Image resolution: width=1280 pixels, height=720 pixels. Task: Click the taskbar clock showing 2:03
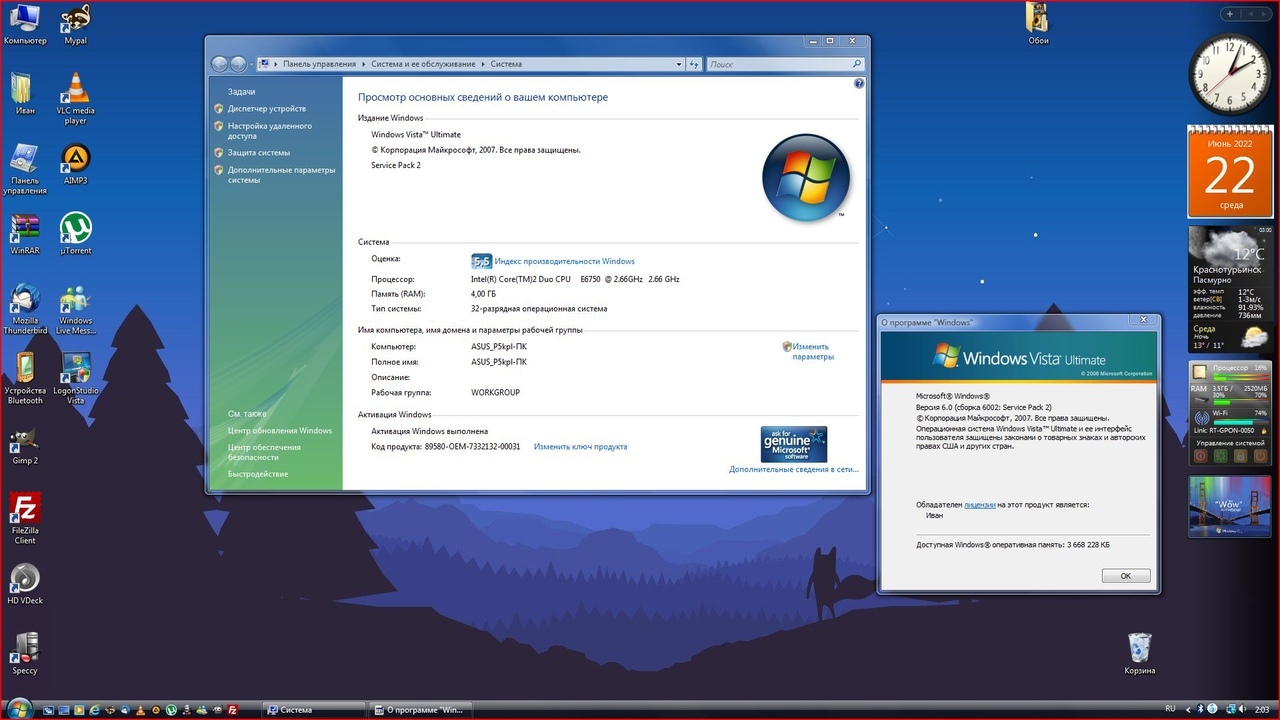[1262, 709]
